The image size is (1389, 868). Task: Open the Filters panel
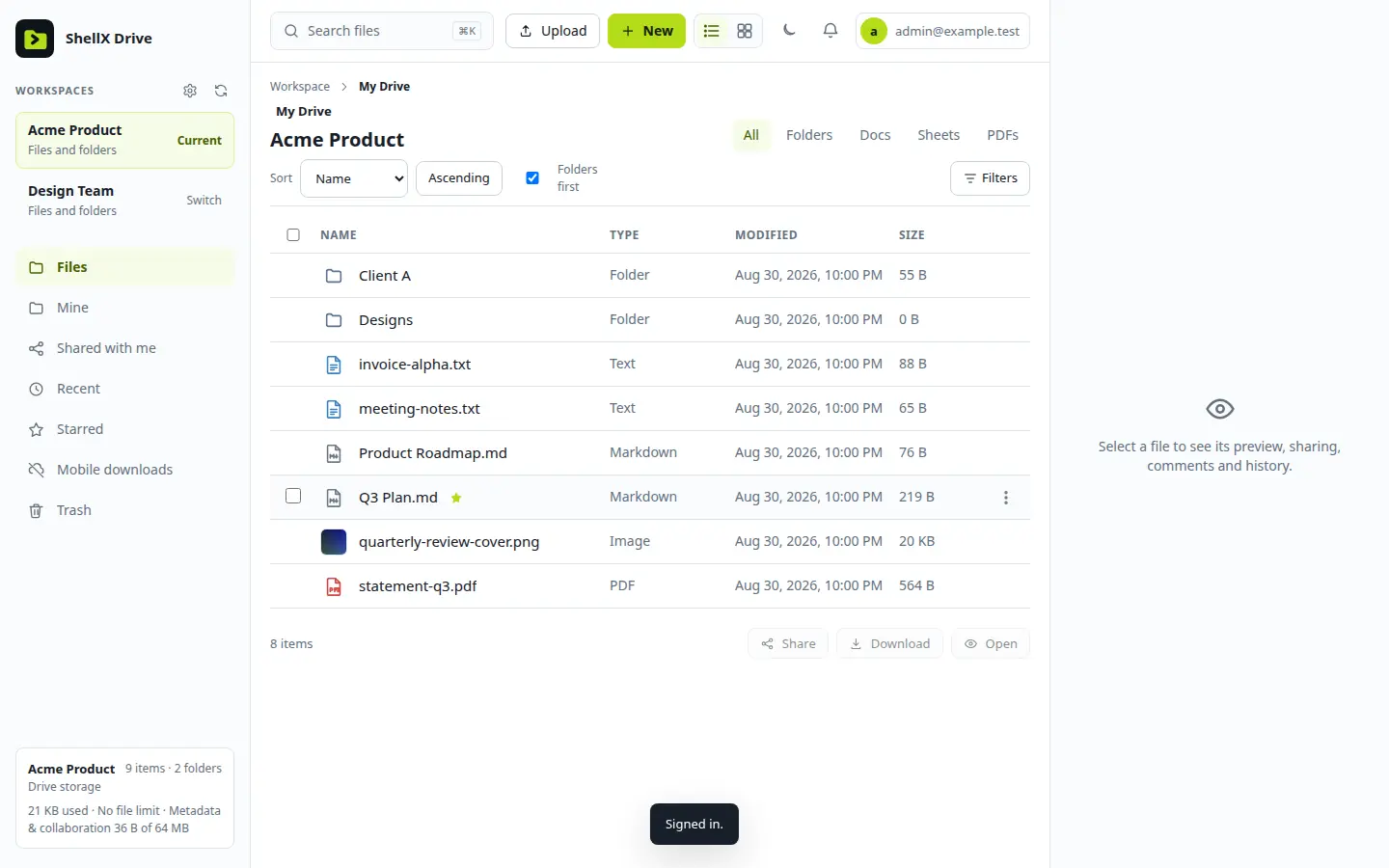(990, 178)
